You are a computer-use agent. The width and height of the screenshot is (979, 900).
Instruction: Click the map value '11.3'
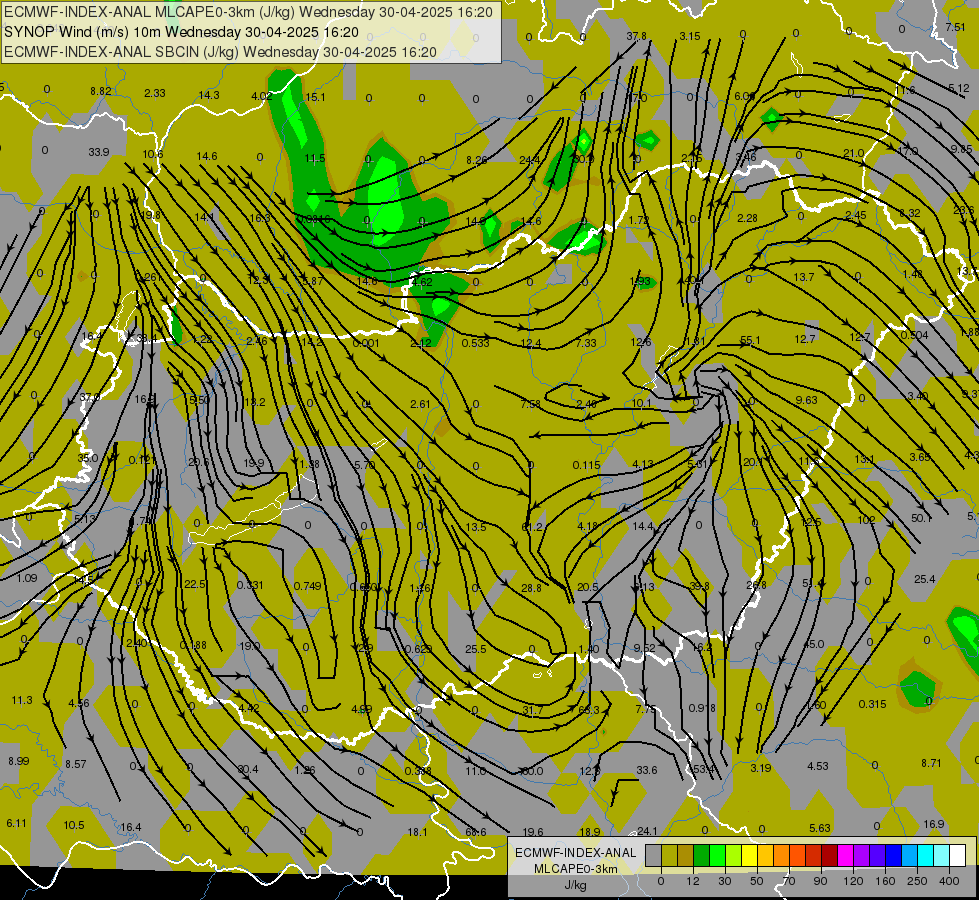click(x=22, y=700)
